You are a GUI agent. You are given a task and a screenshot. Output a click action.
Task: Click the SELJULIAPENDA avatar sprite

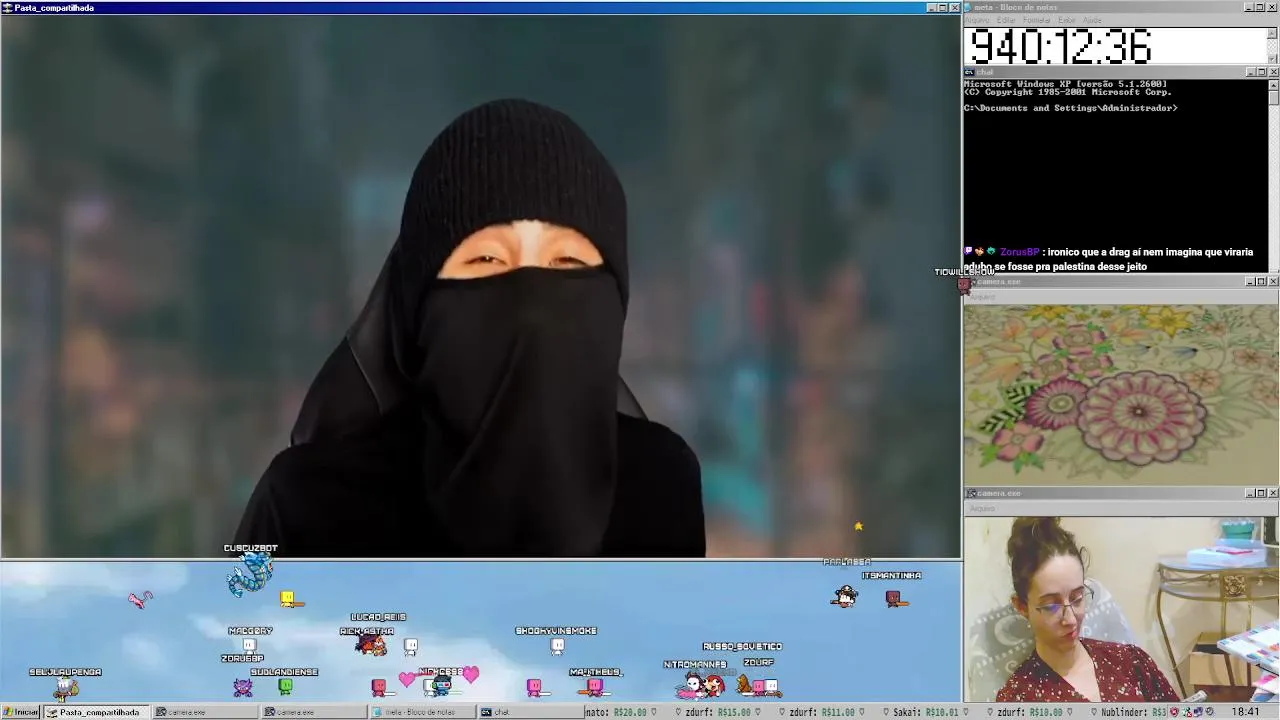(66, 687)
